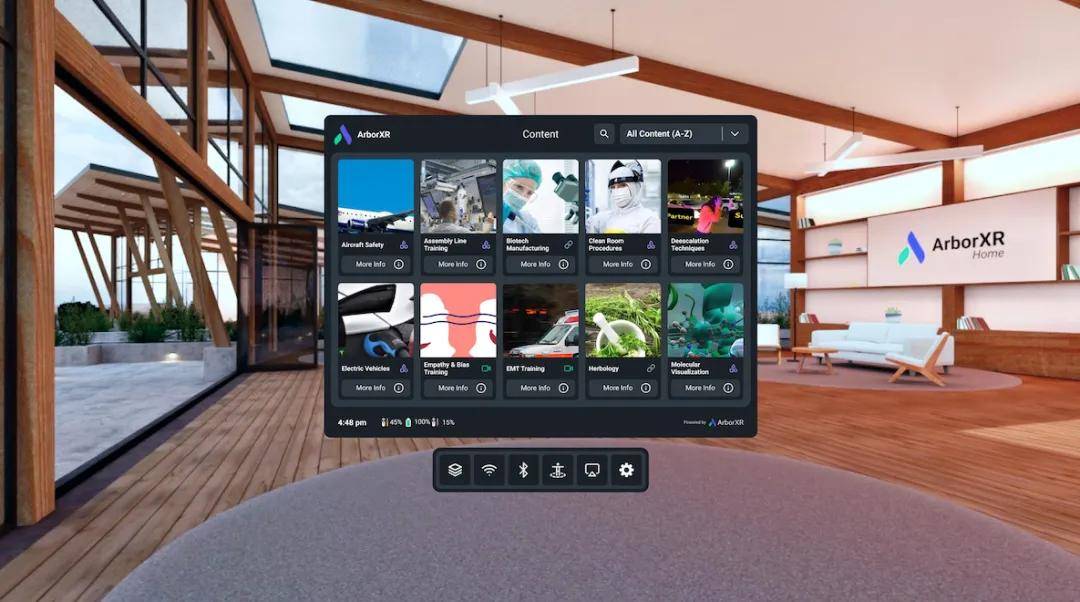Click More Info under Aircraft Safety
1080x602 pixels.
[x=376, y=265]
